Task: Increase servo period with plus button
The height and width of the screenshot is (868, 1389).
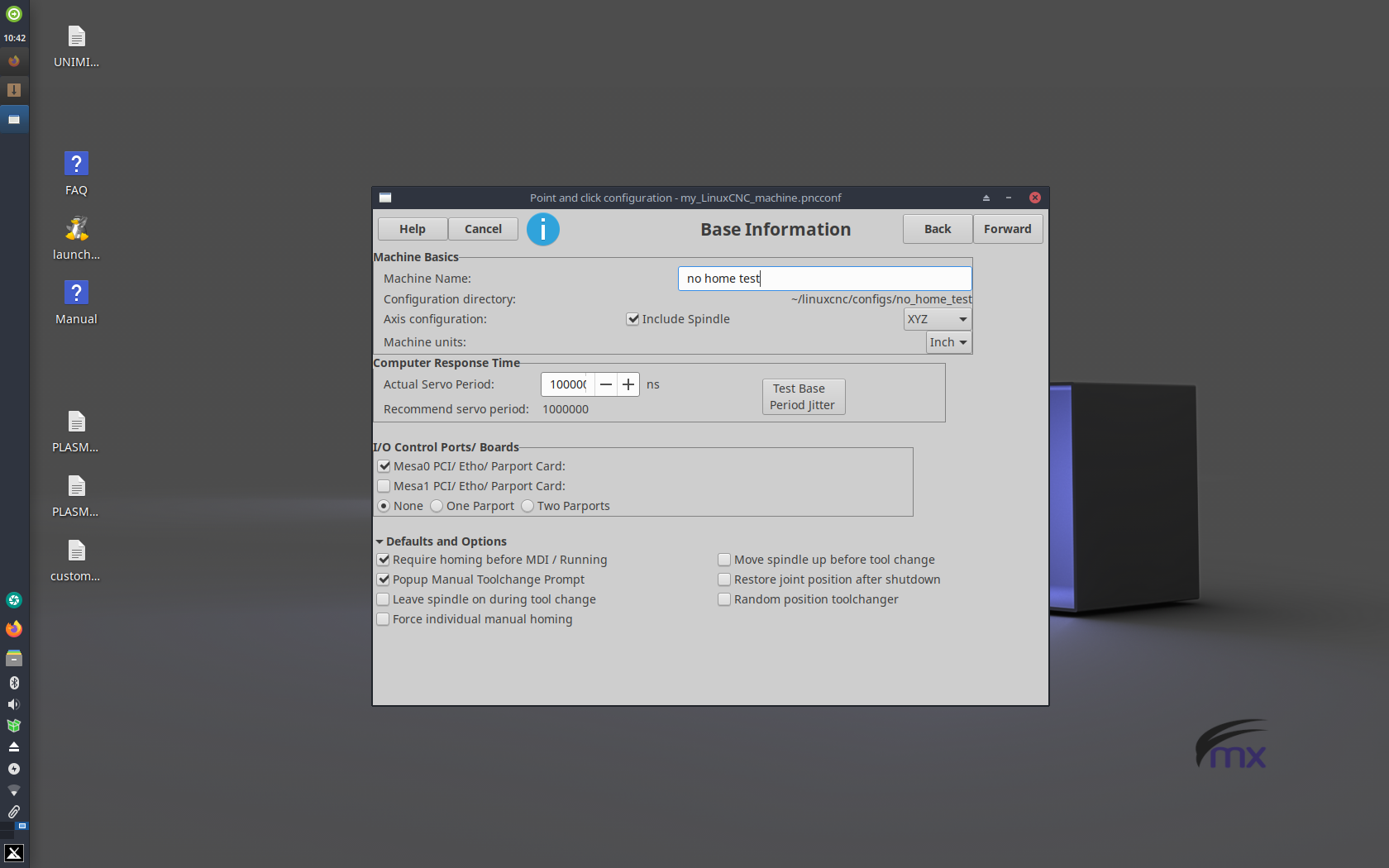Action: coord(628,384)
